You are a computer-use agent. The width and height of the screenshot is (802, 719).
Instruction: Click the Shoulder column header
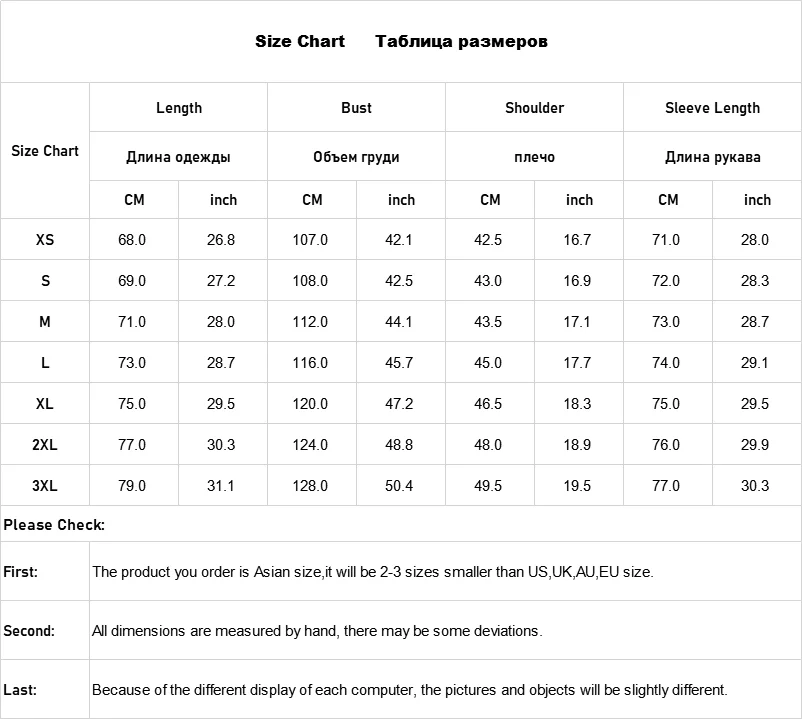[534, 108]
